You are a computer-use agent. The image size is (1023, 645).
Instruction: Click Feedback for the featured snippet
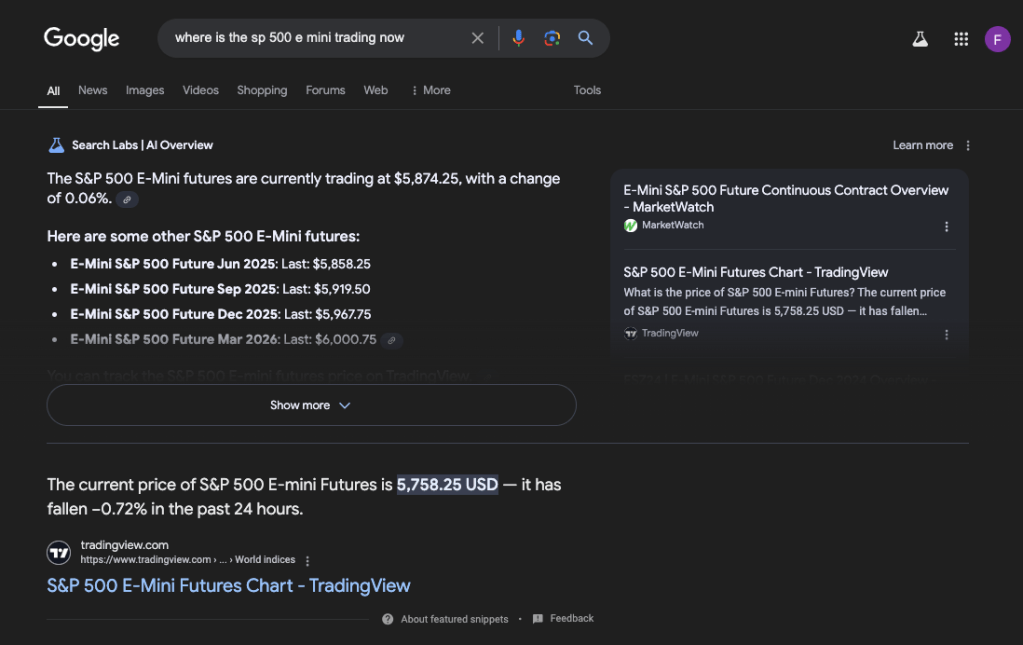(571, 618)
